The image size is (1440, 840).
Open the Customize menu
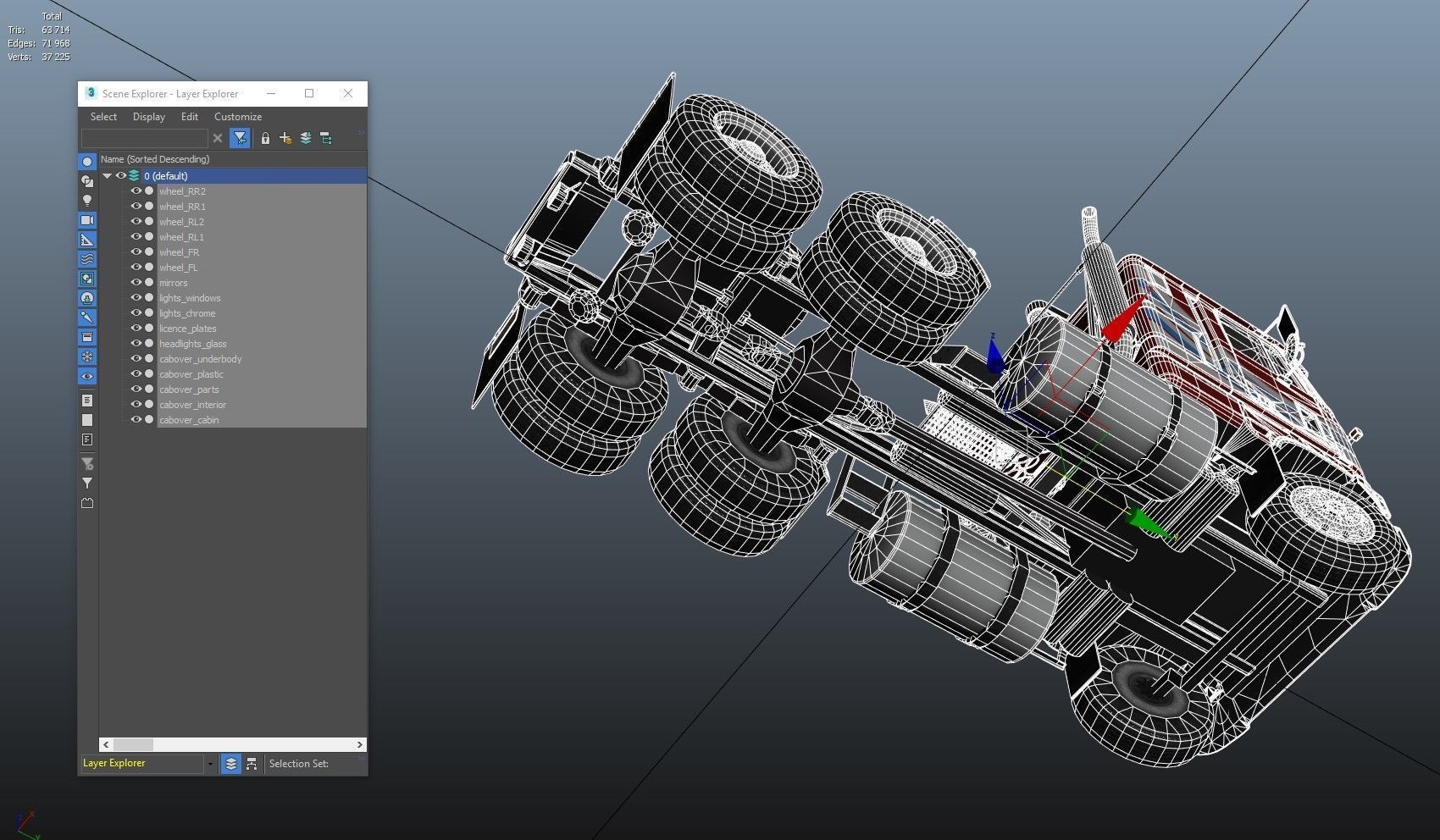point(238,117)
